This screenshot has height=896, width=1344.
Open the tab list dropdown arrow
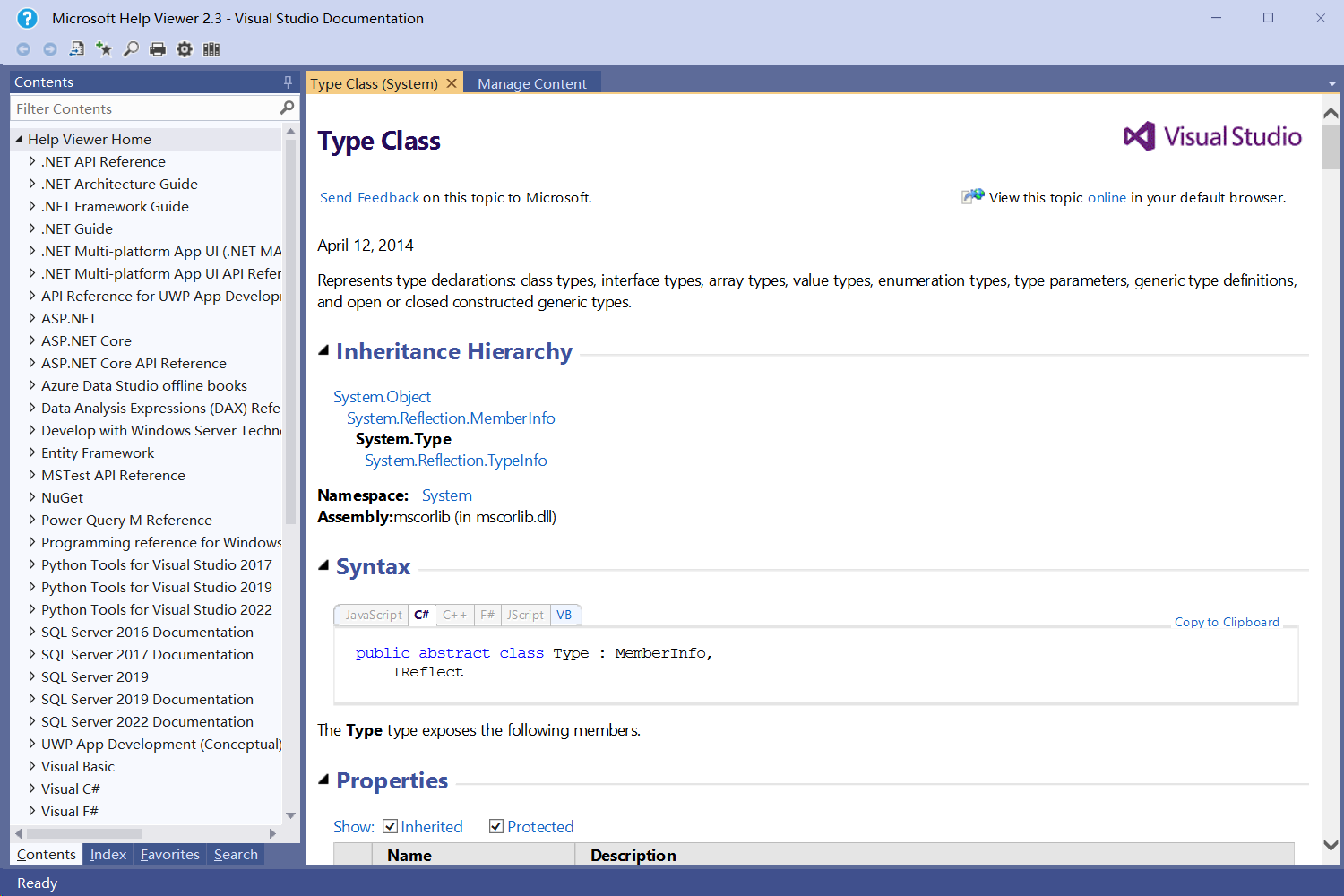[x=1331, y=83]
